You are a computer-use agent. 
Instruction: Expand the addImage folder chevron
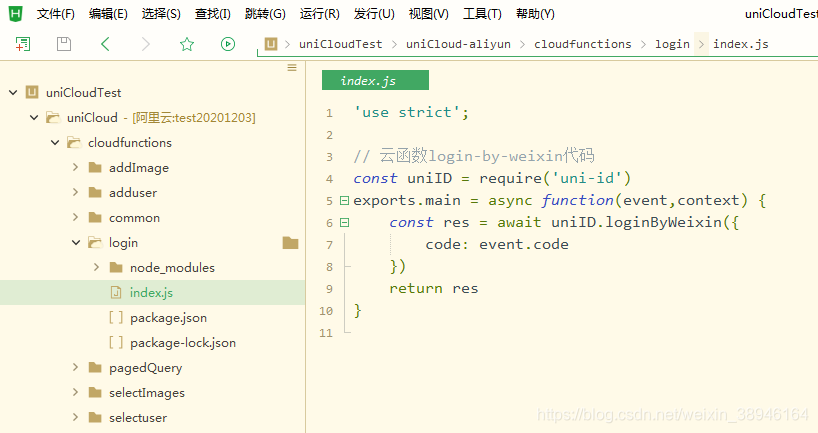76,167
